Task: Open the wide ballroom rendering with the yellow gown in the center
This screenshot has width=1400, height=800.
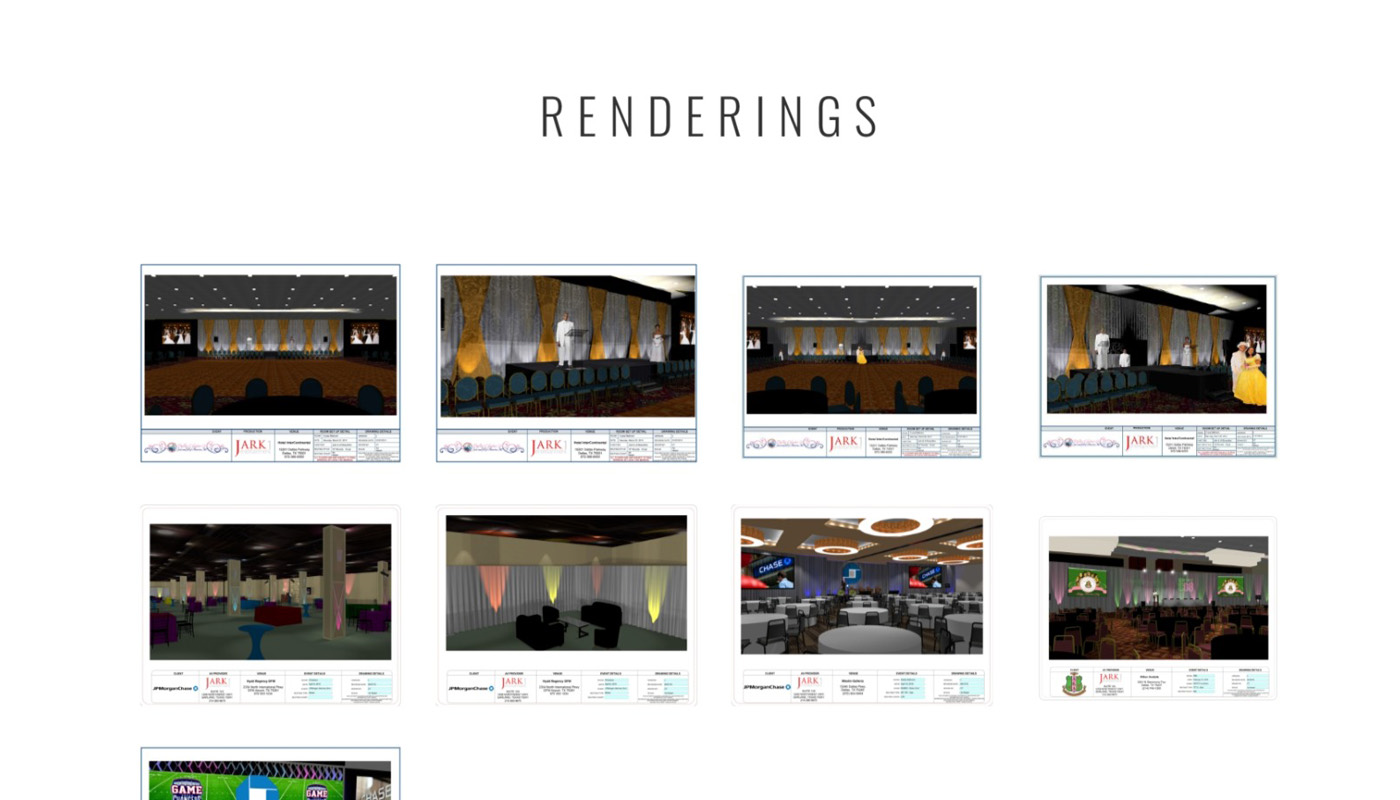Action: tap(861, 367)
